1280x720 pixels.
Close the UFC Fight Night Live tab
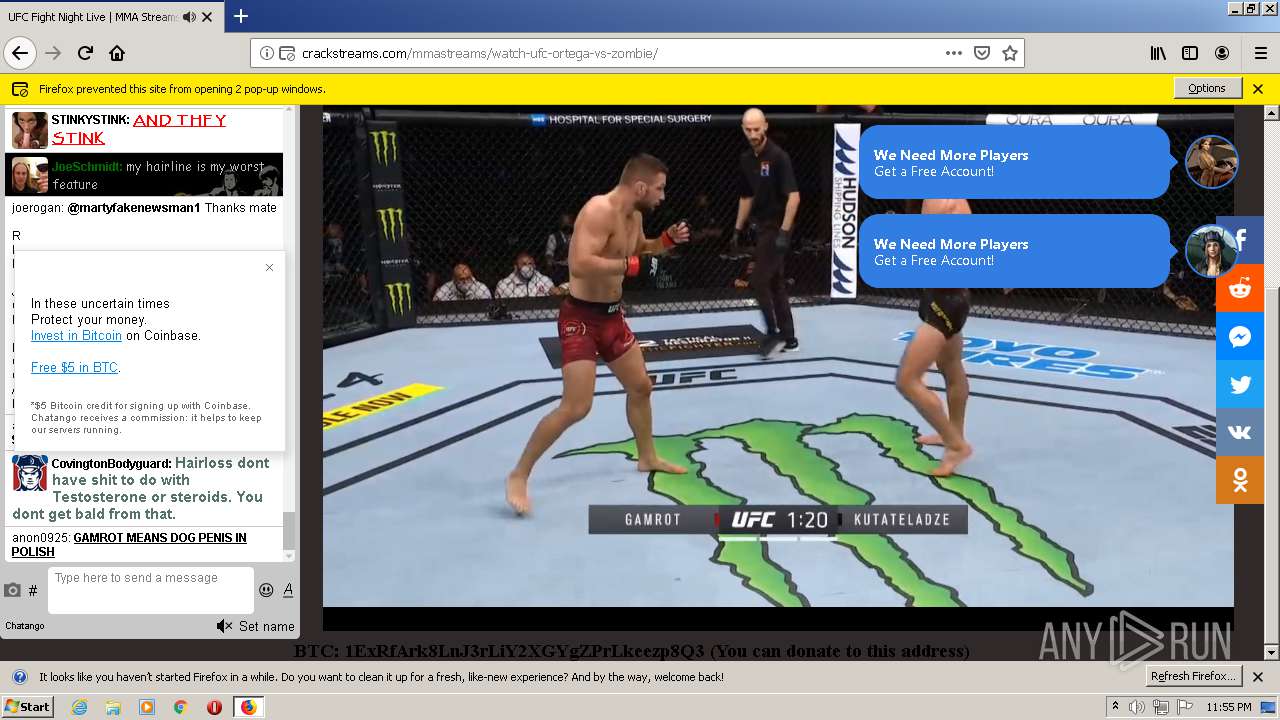(x=207, y=17)
